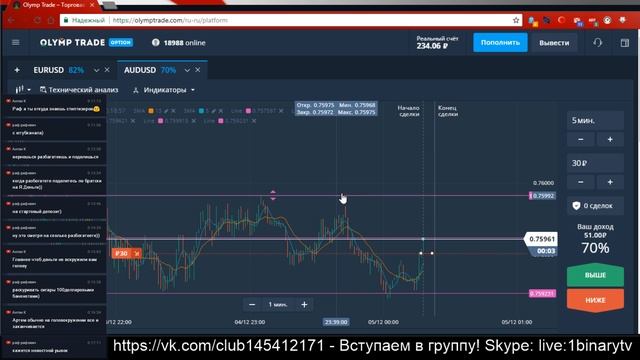Click the online users icon

pos(156,42)
